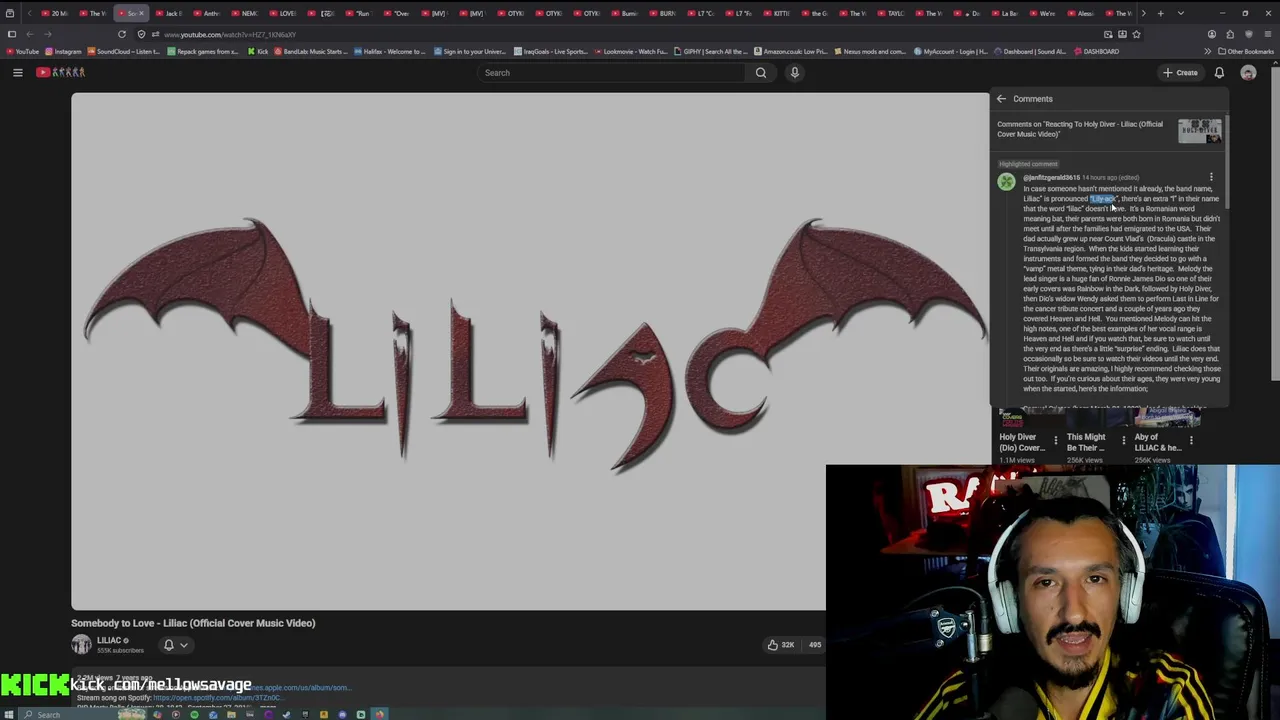Switch to the active Somebody to Love tab
This screenshot has height=720, width=1280.
pyautogui.click(x=130, y=13)
